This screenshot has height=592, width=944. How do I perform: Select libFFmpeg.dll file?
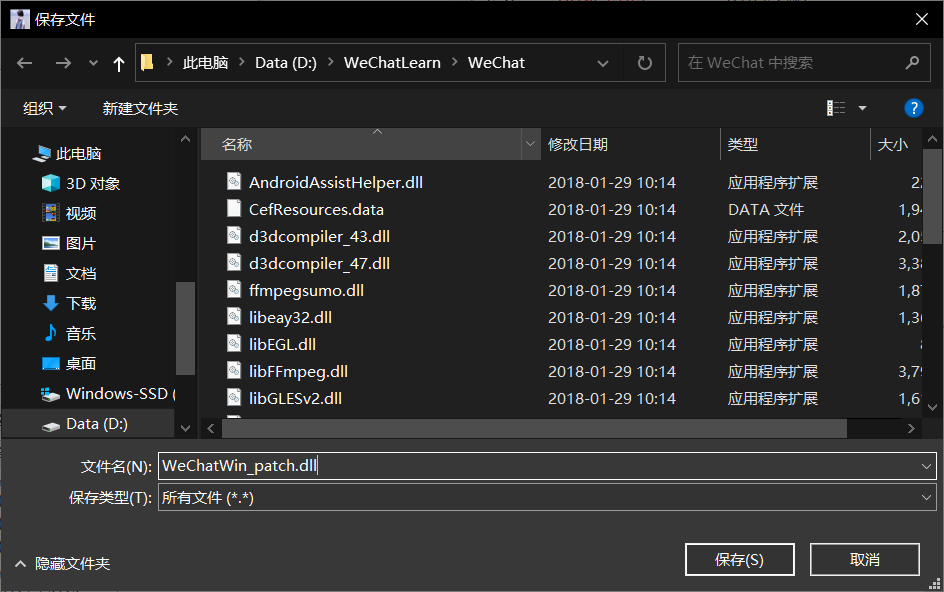pos(299,372)
